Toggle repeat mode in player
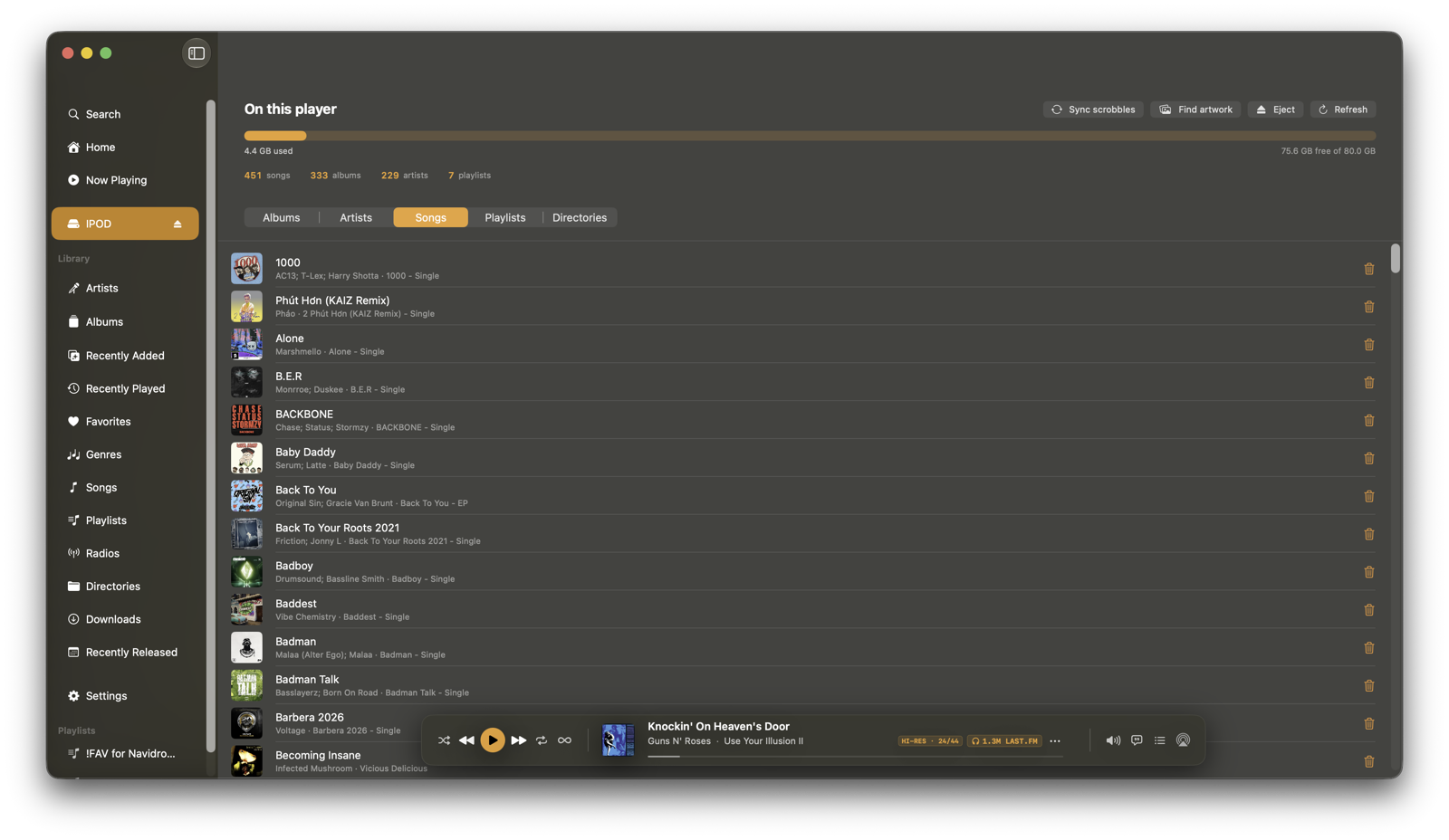The height and width of the screenshot is (840, 1449). [542, 740]
